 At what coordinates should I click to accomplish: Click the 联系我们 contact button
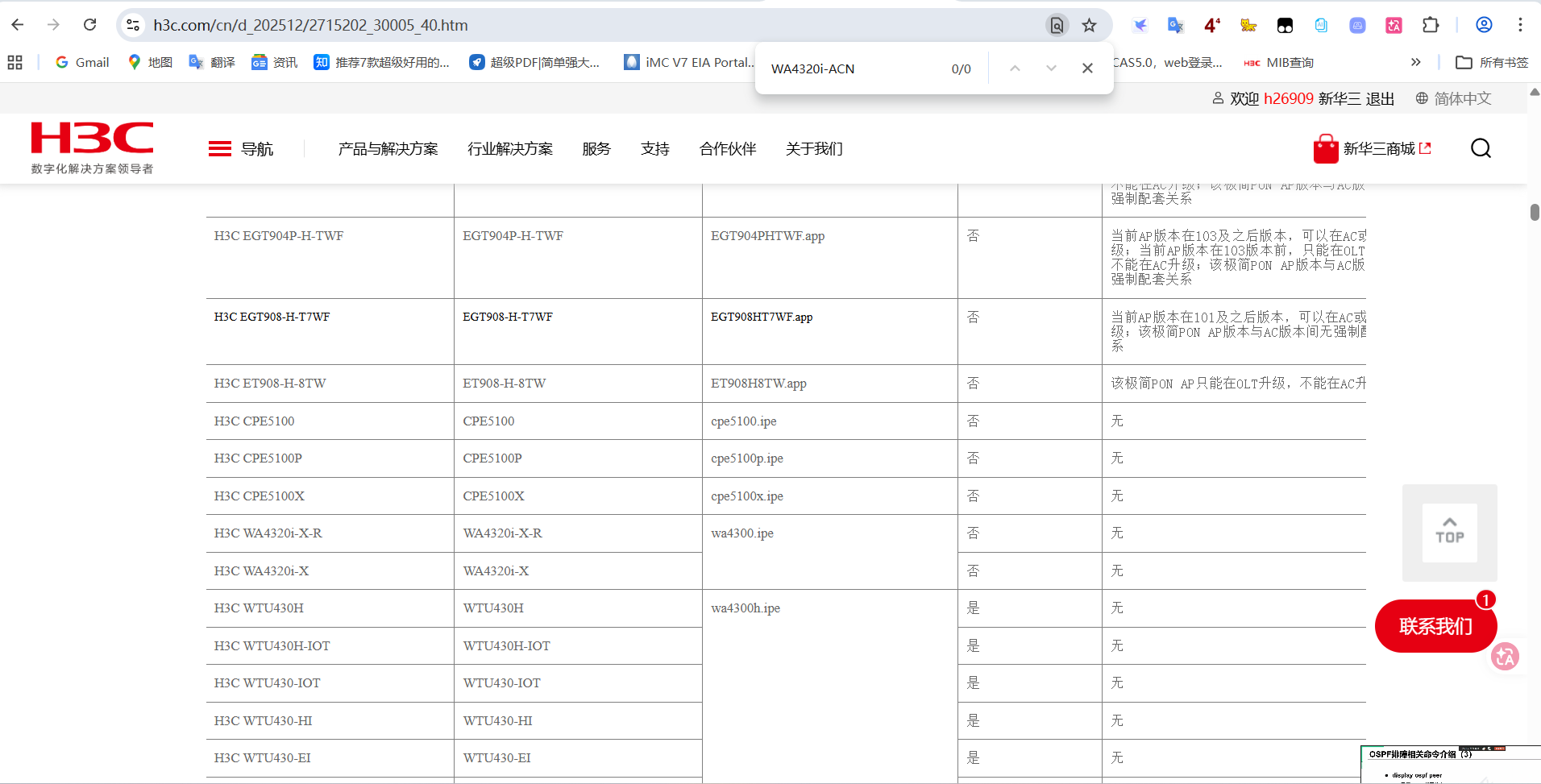pyautogui.click(x=1435, y=626)
